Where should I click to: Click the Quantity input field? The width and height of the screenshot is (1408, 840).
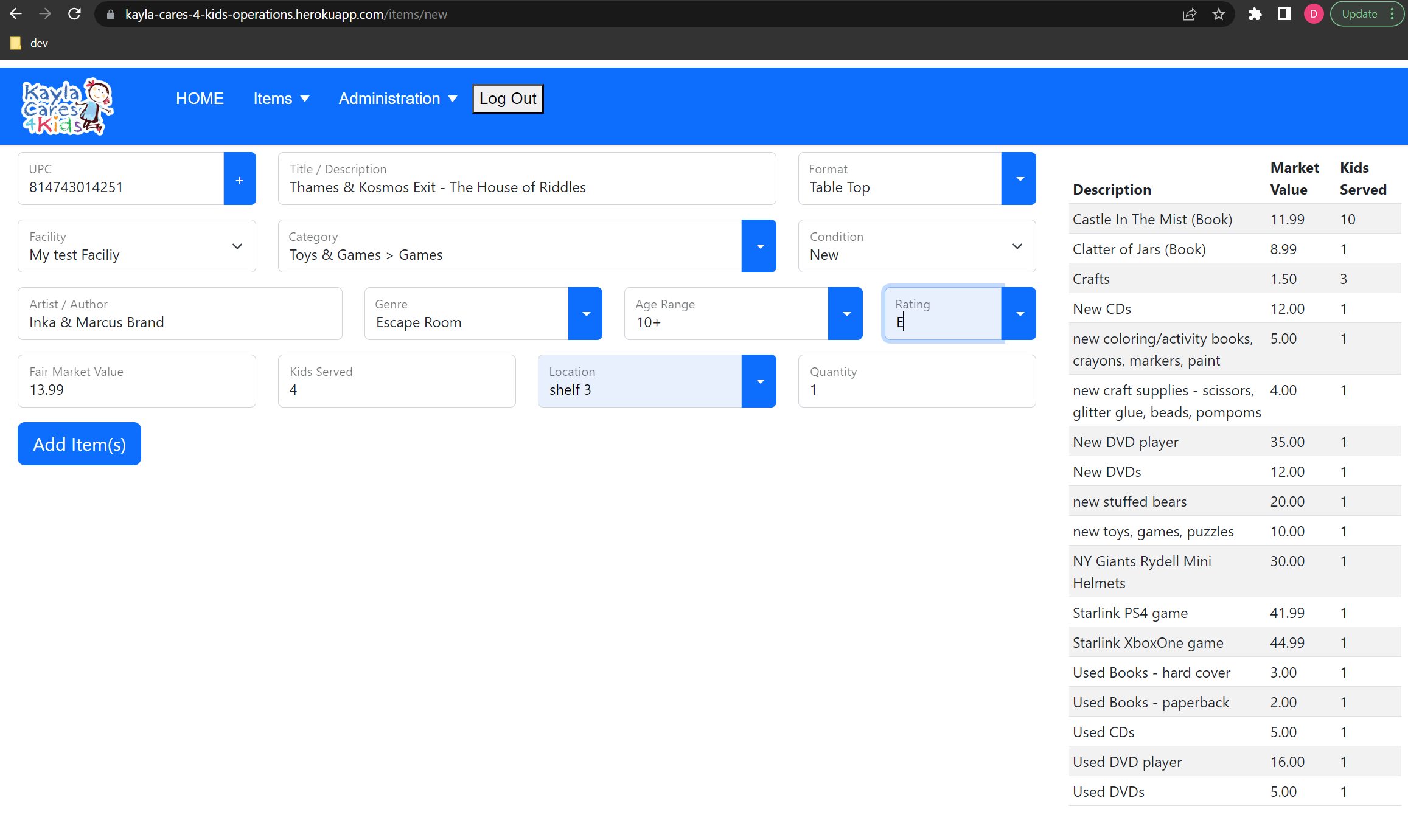point(917,381)
